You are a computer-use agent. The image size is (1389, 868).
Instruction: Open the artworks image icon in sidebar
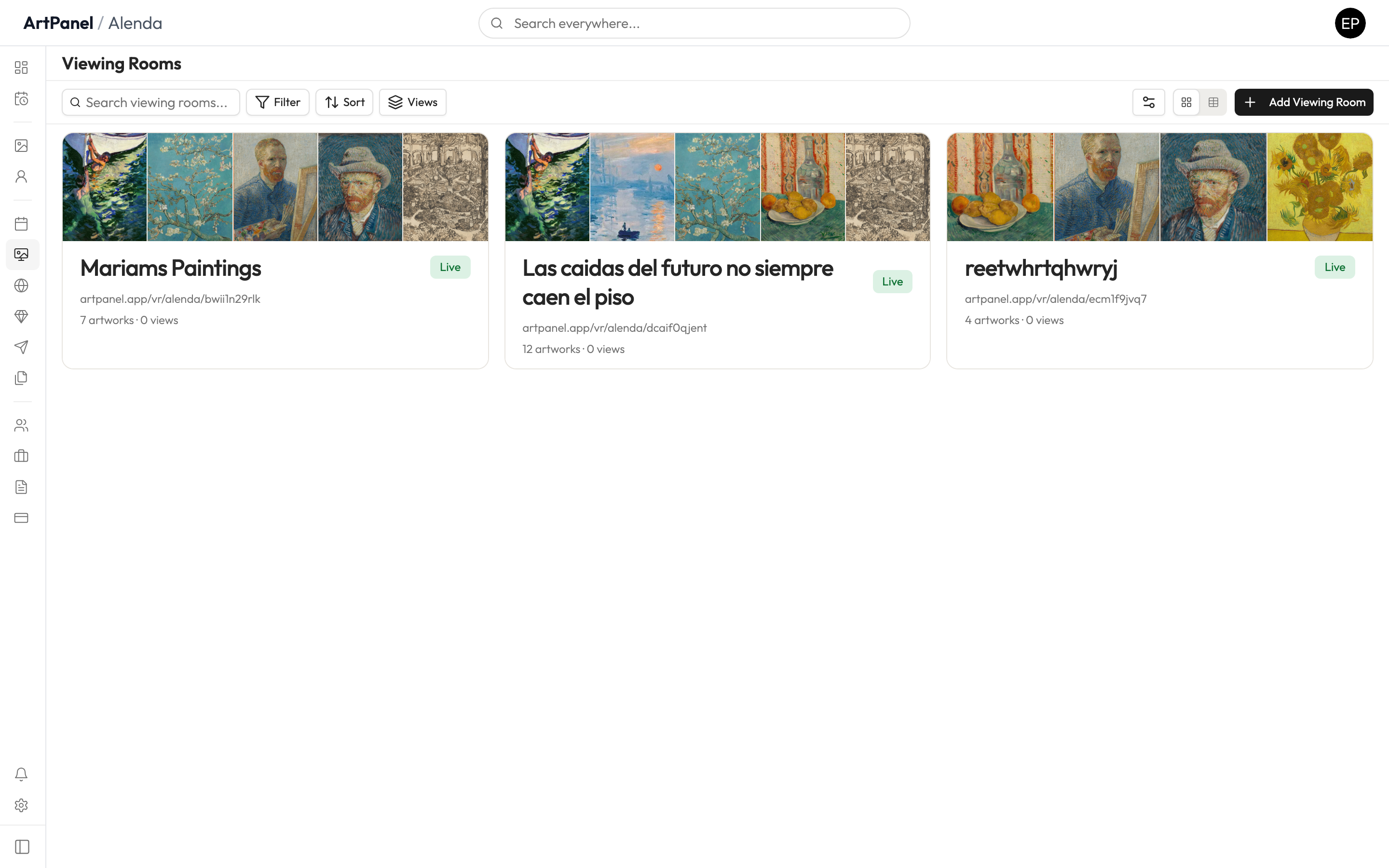tap(21, 146)
